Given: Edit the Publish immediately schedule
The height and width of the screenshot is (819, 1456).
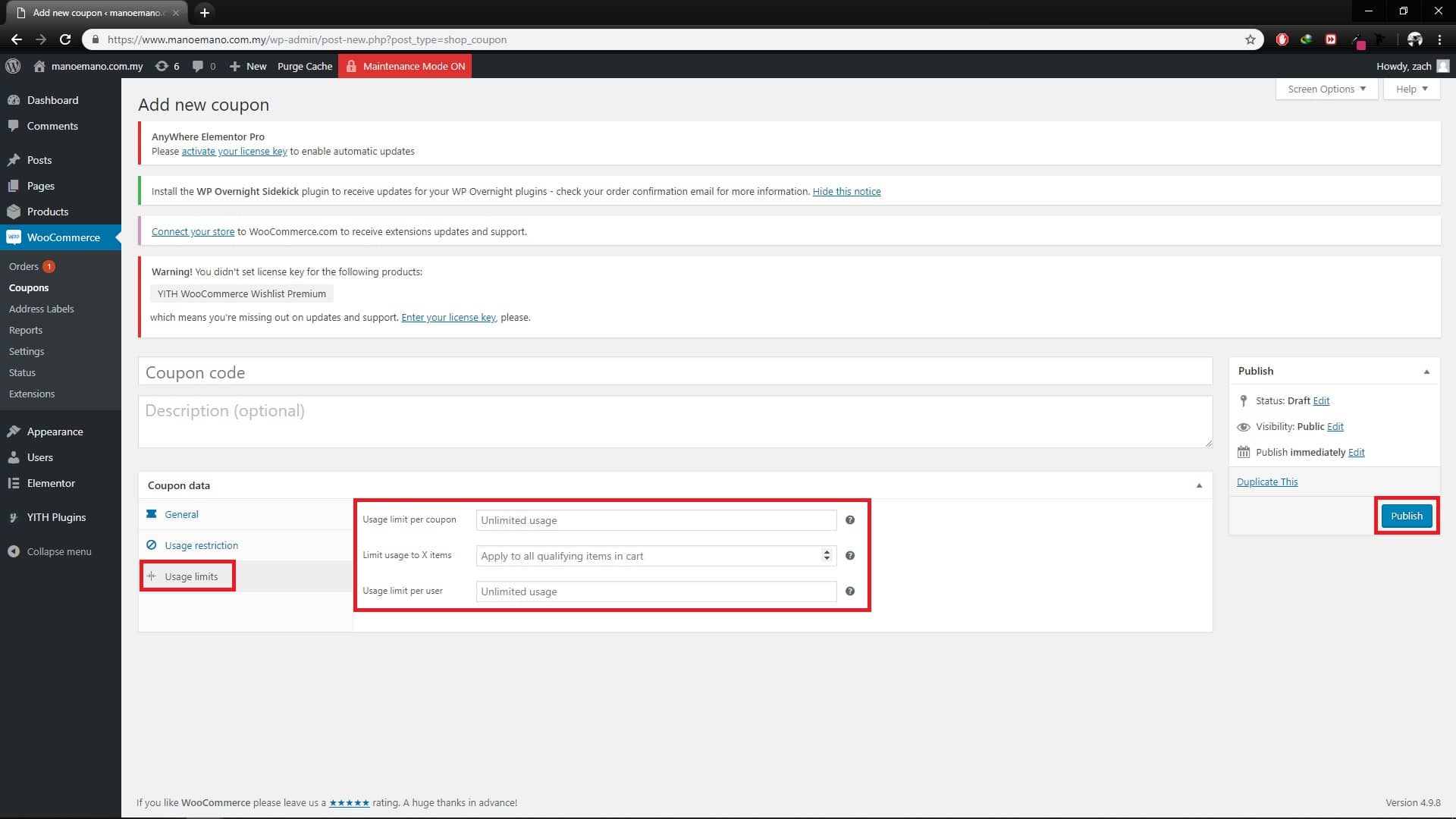Looking at the screenshot, I should pyautogui.click(x=1356, y=452).
